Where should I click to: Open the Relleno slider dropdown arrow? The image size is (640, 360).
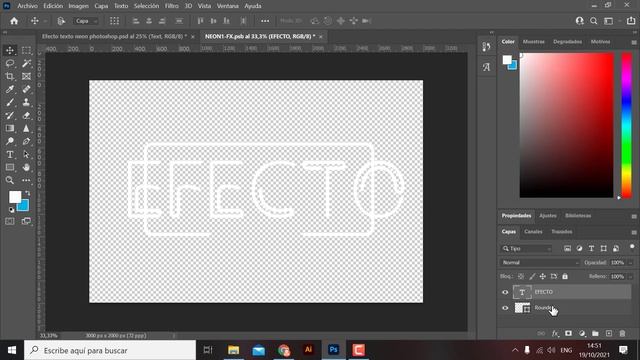(x=631, y=276)
